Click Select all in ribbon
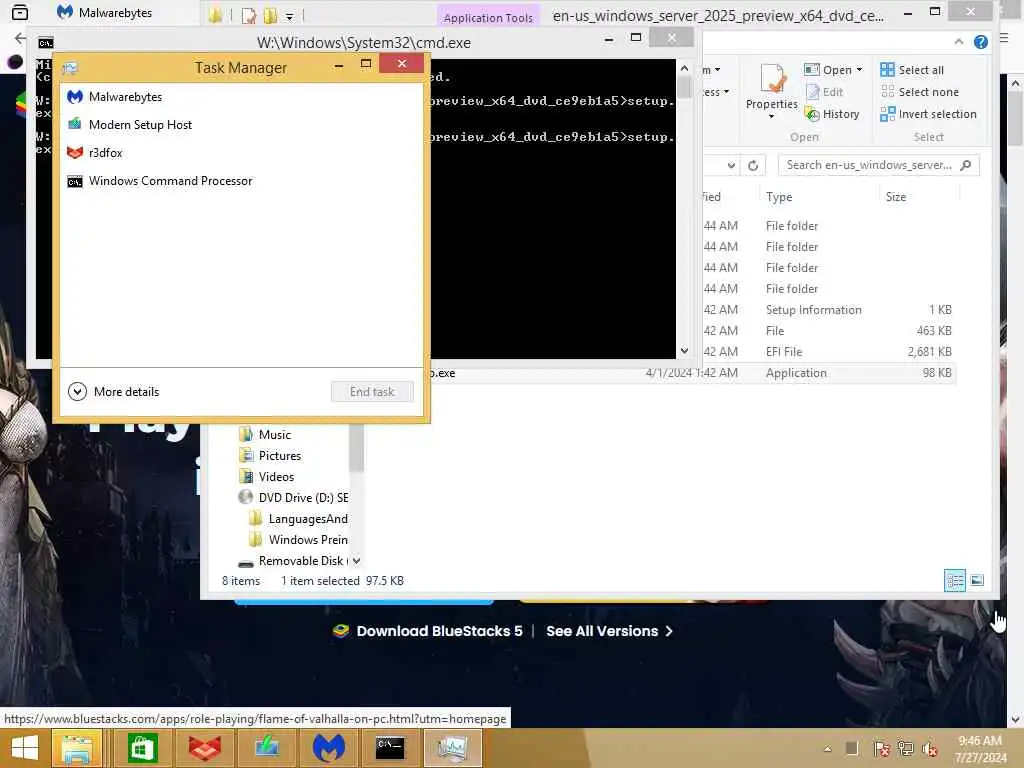The width and height of the screenshot is (1024, 768). click(912, 70)
